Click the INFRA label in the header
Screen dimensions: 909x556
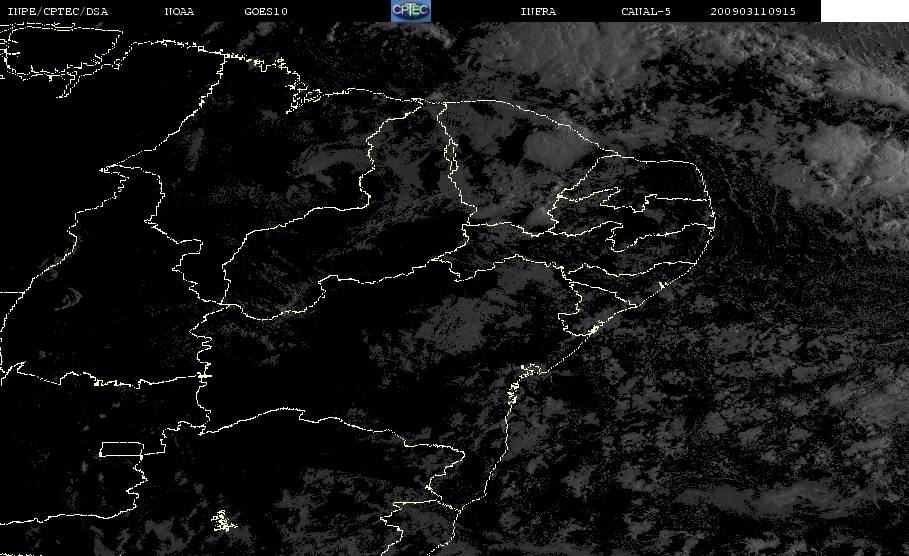click(x=538, y=12)
